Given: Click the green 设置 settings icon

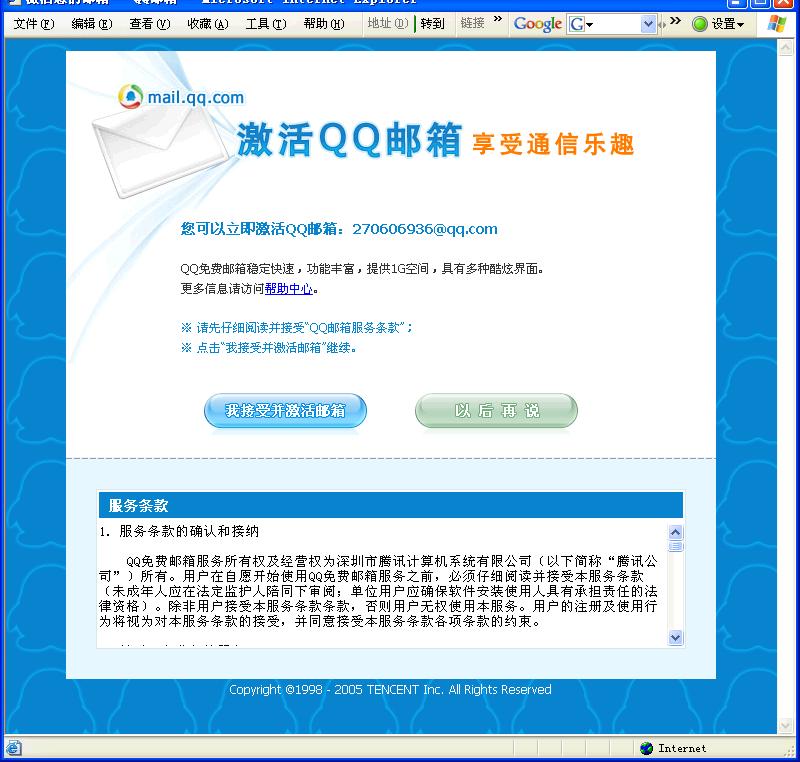Looking at the screenshot, I should (700, 24).
